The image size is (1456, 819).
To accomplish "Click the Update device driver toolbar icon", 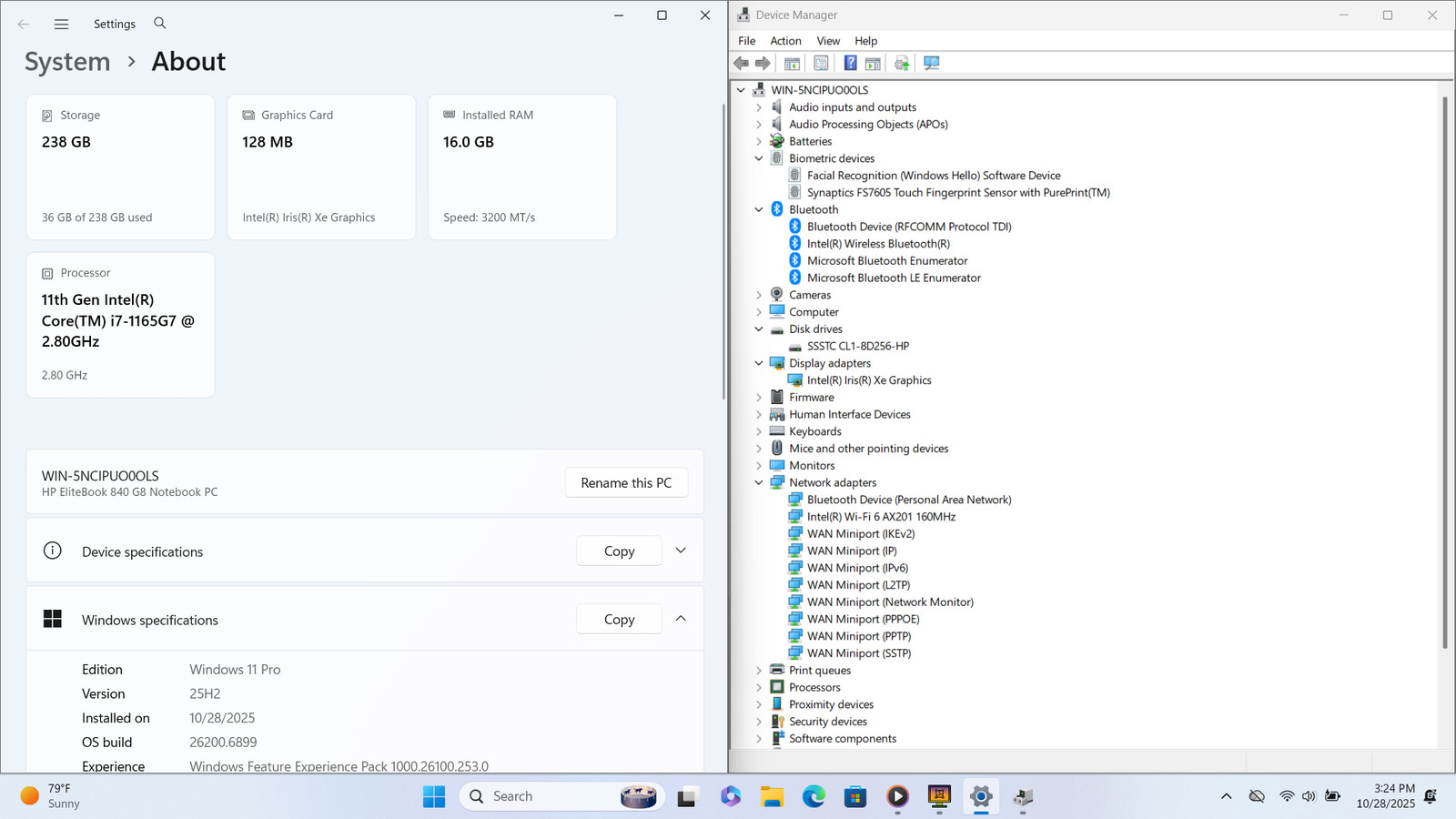I will [902, 63].
